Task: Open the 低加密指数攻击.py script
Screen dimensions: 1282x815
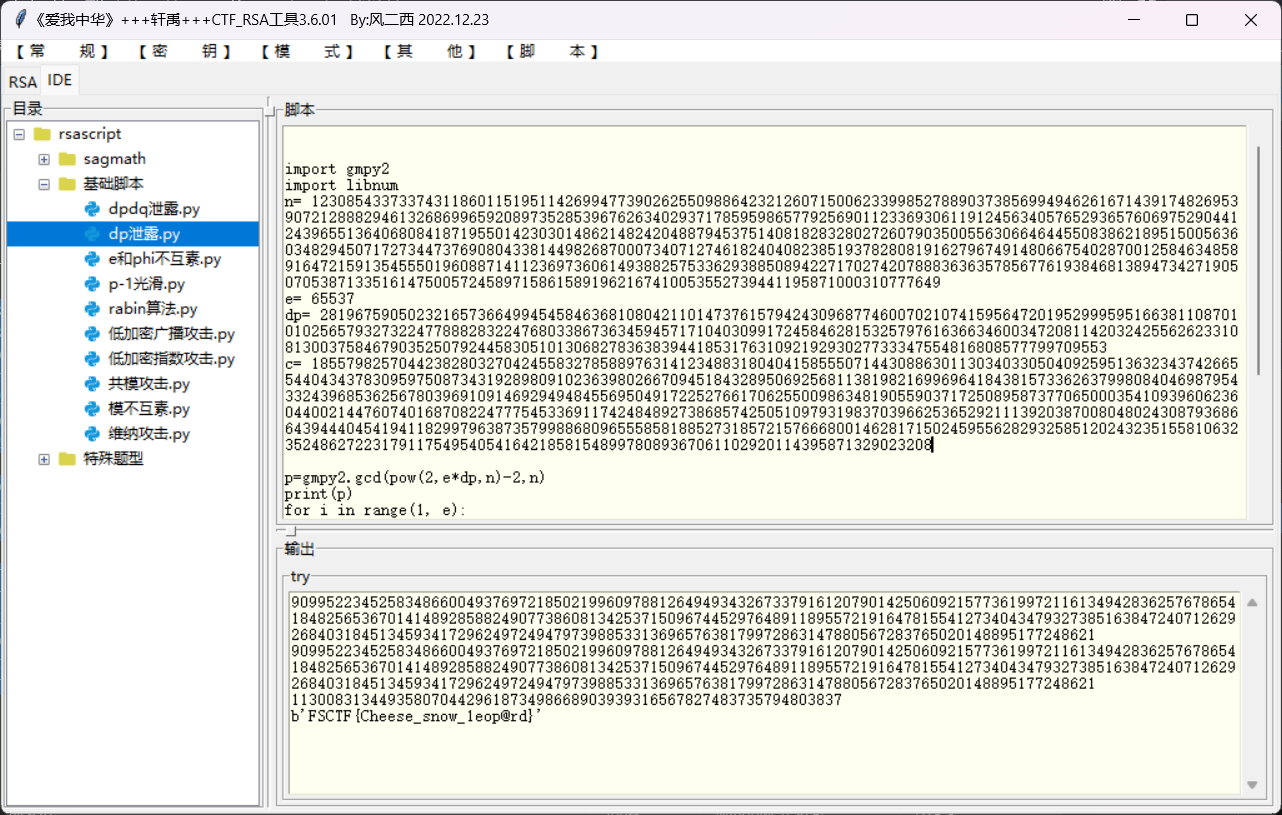Action: tap(172, 359)
